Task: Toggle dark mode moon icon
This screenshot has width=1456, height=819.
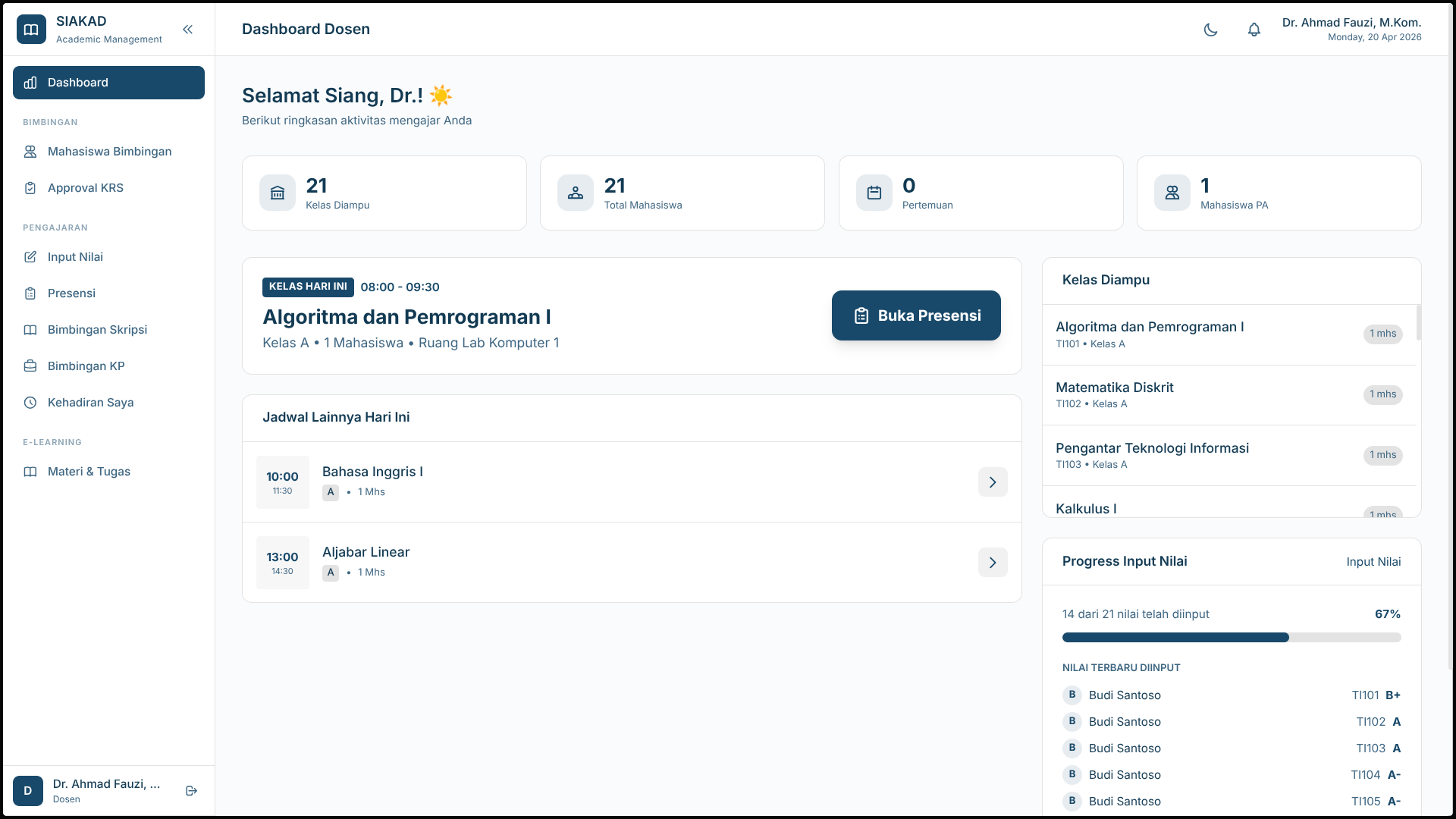Action: (1211, 30)
